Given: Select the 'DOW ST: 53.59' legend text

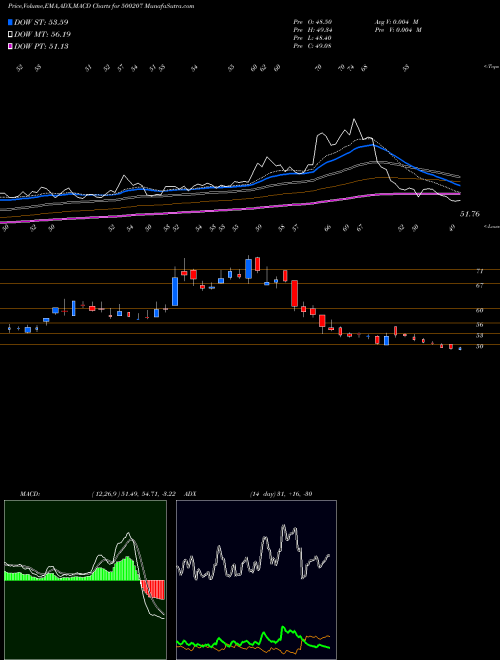Looking at the screenshot, I should (x=41, y=22).
